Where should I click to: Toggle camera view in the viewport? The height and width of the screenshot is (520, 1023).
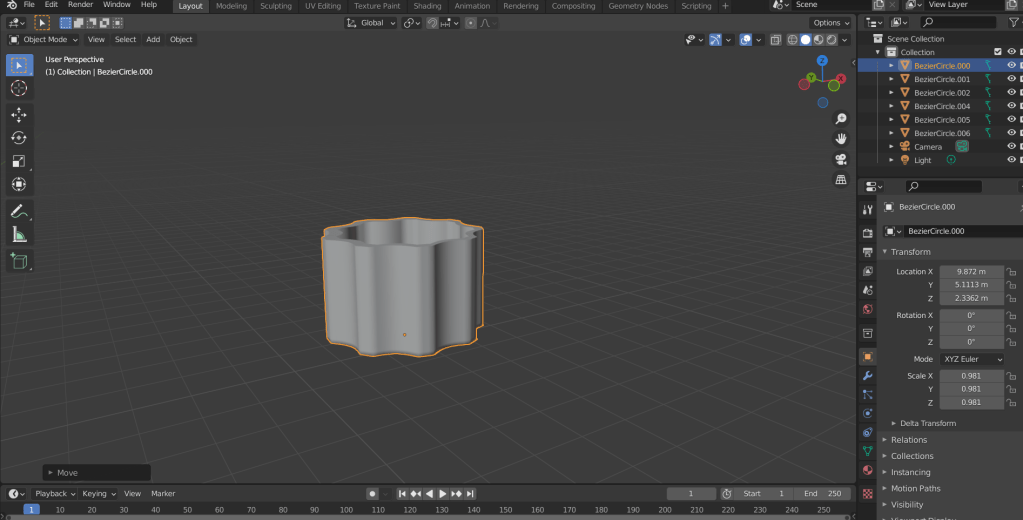coord(841,159)
